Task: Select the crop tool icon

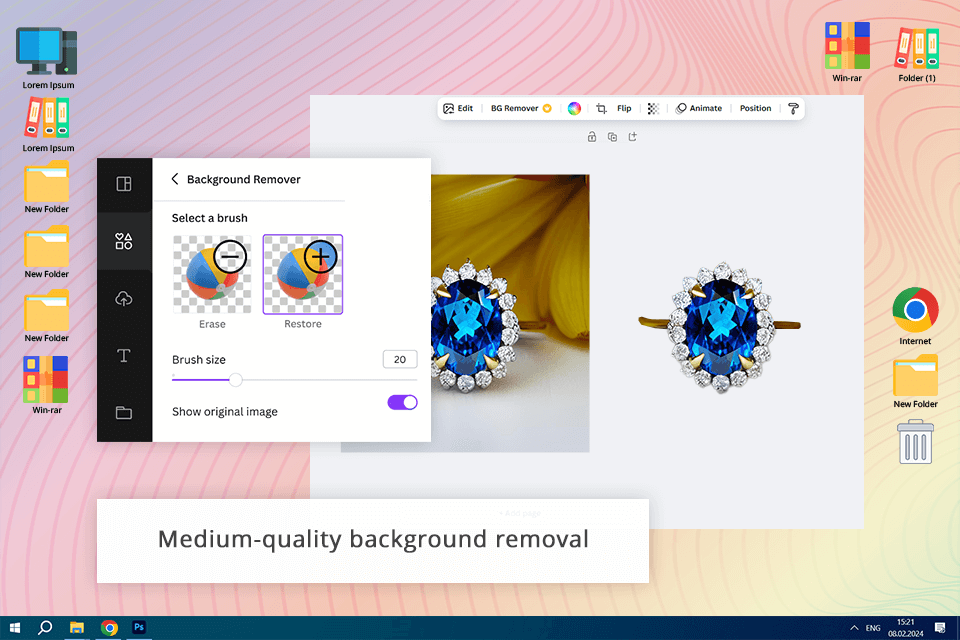Action: (601, 108)
